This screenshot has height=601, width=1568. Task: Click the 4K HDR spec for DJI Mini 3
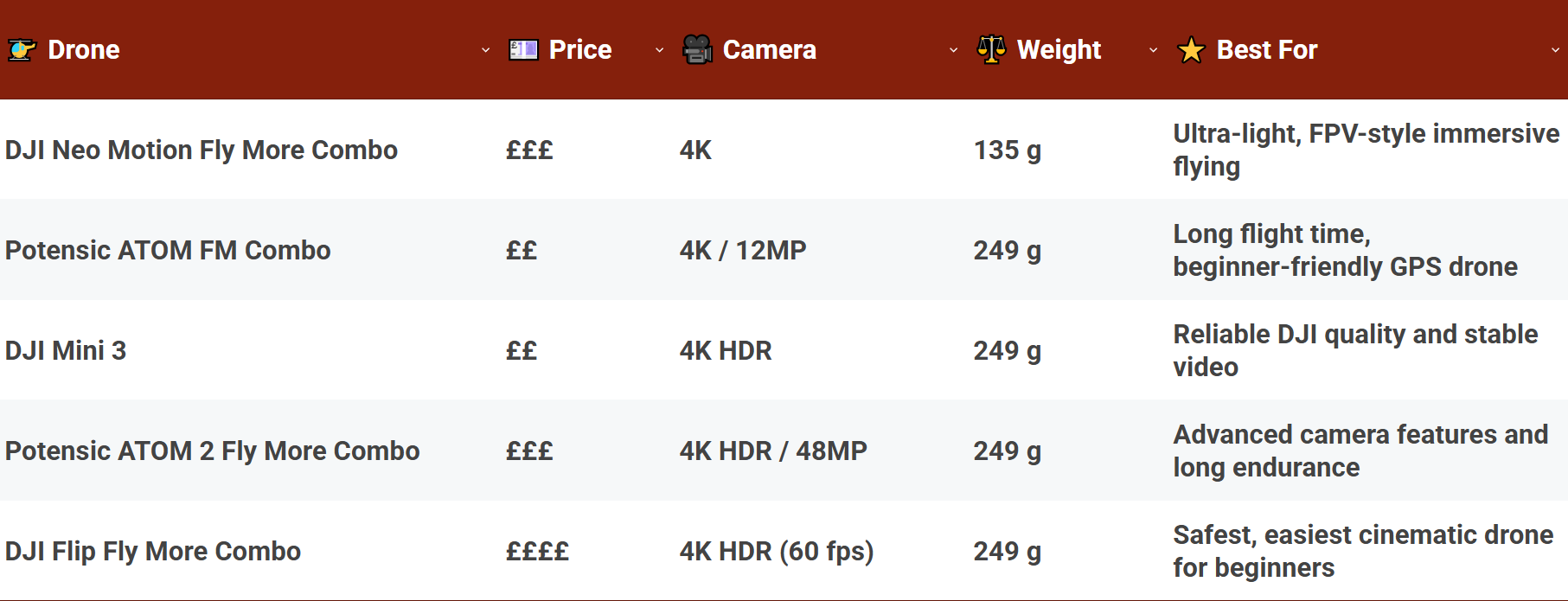725,350
